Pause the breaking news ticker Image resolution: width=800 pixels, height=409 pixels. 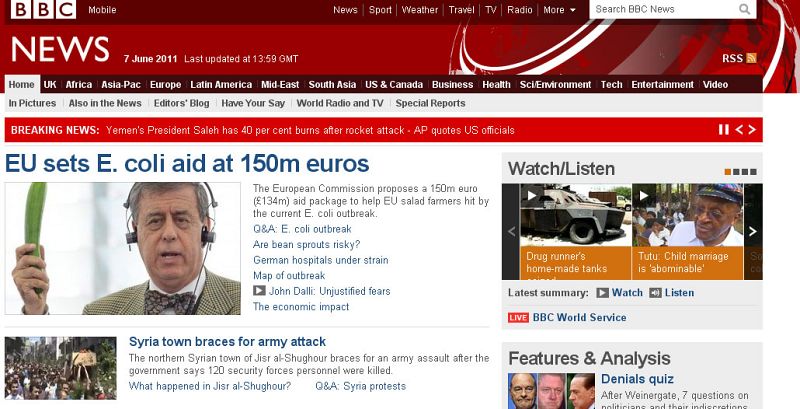point(724,130)
